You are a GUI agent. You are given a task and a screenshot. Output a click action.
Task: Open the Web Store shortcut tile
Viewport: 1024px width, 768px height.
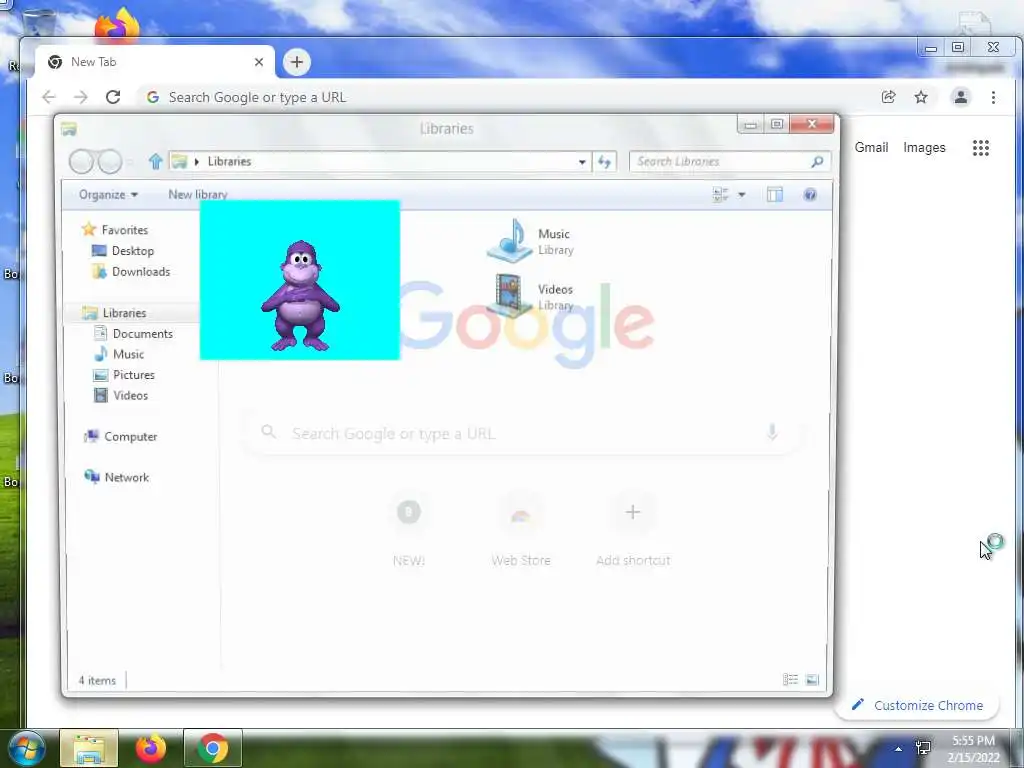(520, 529)
